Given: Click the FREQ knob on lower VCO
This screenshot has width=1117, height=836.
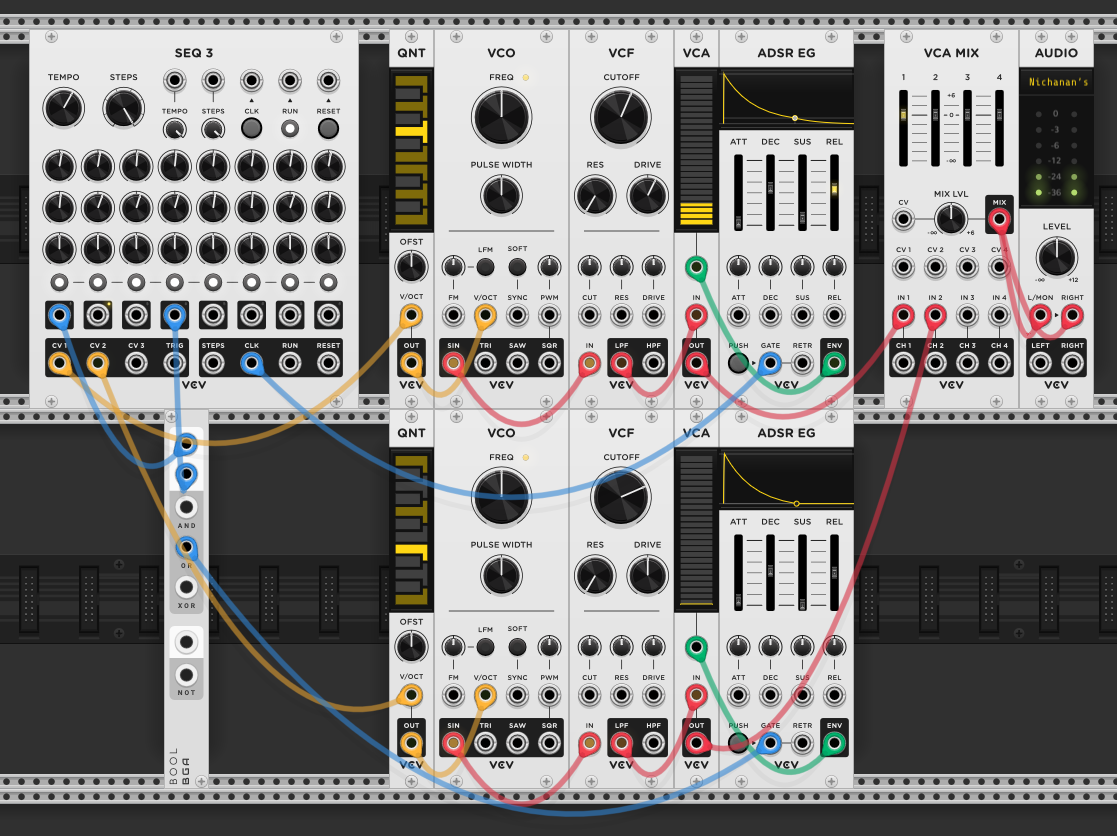Looking at the screenshot, I should click(x=502, y=497).
